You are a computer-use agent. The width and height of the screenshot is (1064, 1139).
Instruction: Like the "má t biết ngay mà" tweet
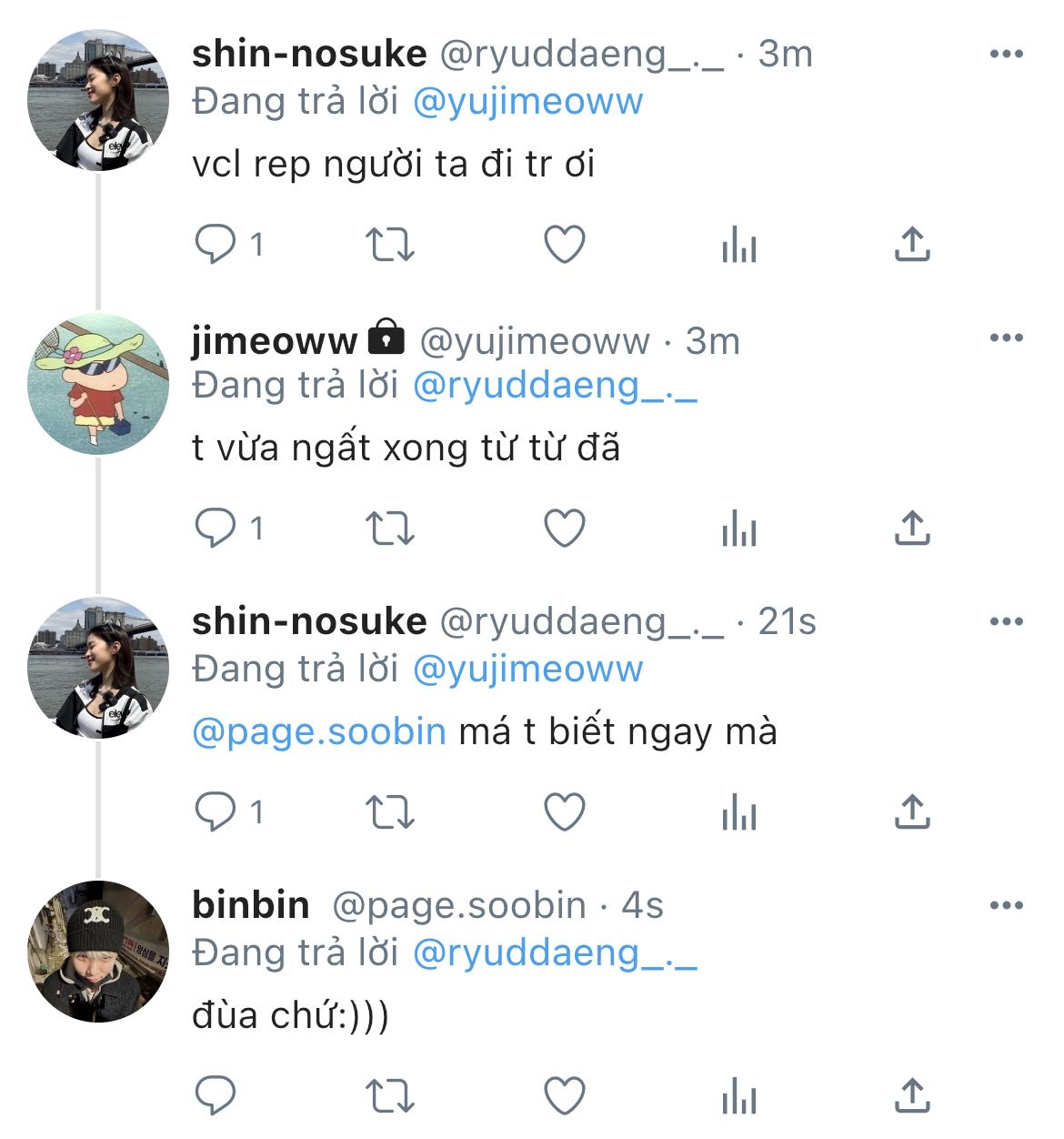tap(564, 812)
